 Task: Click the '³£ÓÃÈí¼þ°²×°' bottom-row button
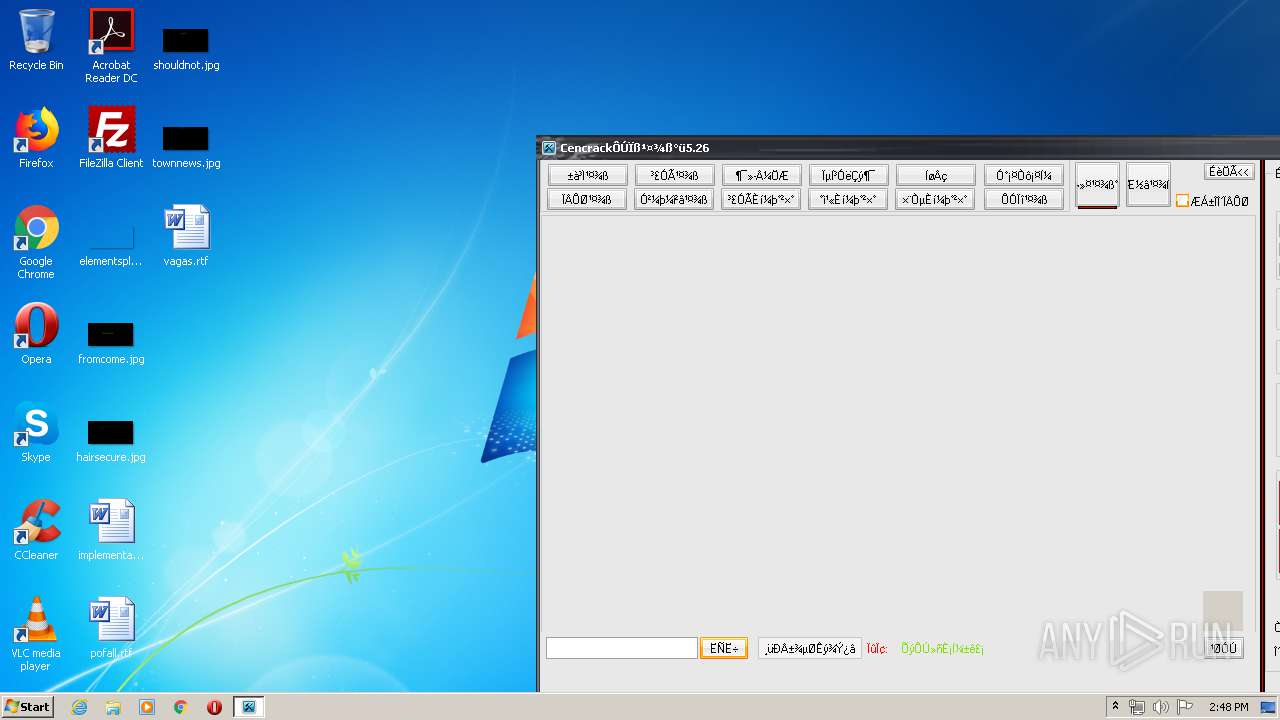(761, 199)
